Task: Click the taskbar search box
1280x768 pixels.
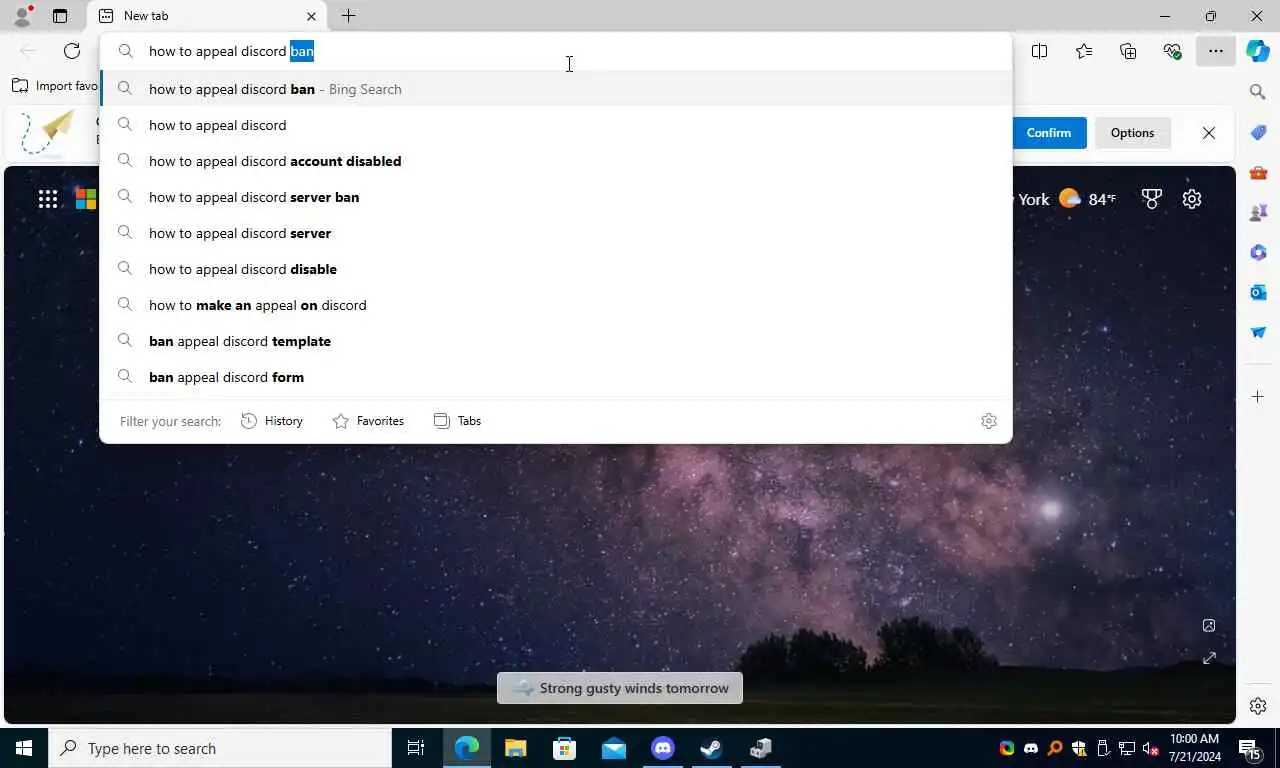Action: 220,748
